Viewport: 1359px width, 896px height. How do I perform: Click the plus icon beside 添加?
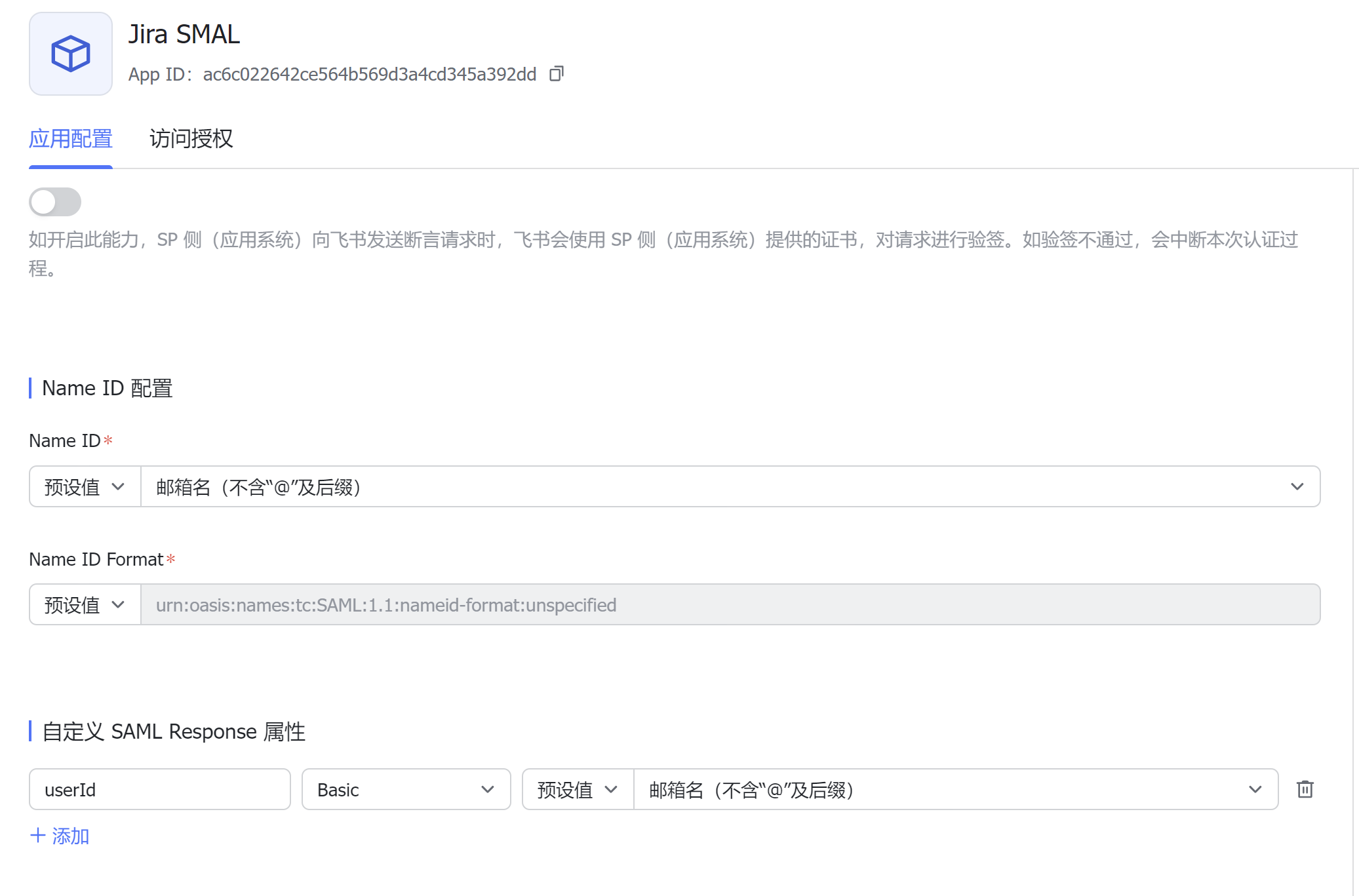point(38,836)
